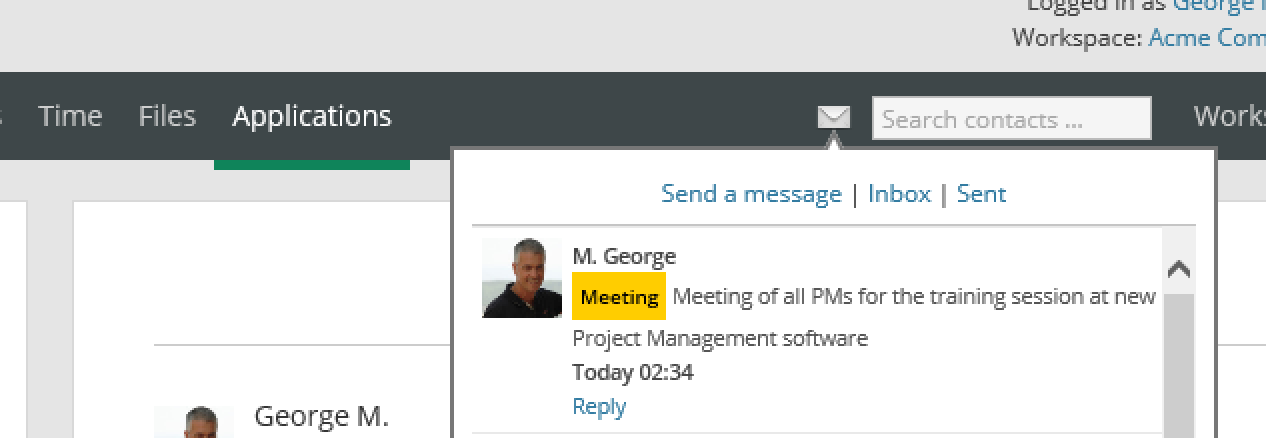Open the Workspace menu in navigation bar

[x=1230, y=116]
